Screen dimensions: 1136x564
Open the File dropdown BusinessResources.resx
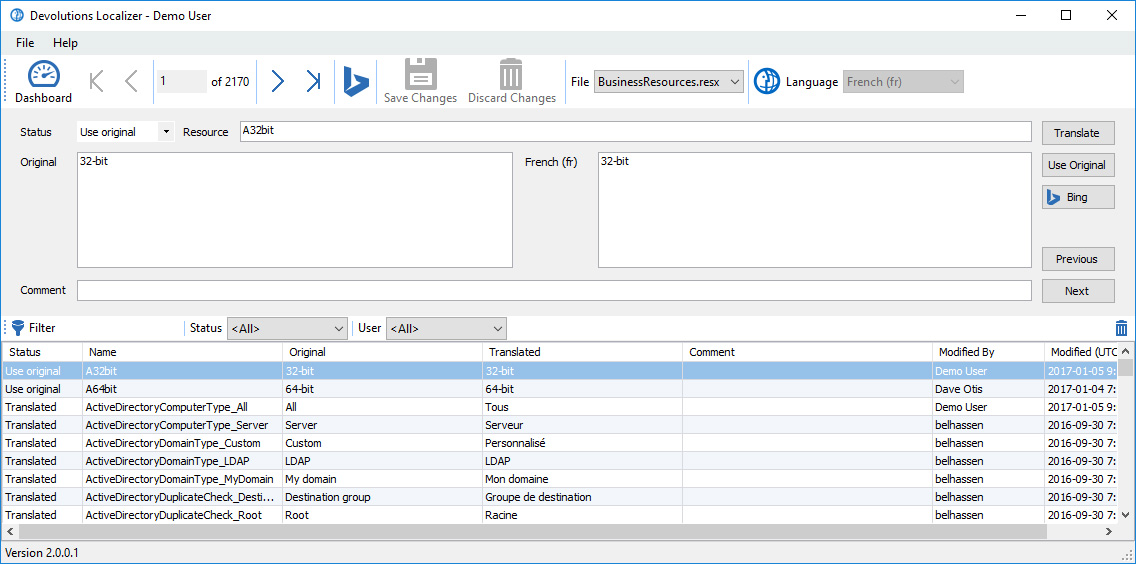click(669, 82)
